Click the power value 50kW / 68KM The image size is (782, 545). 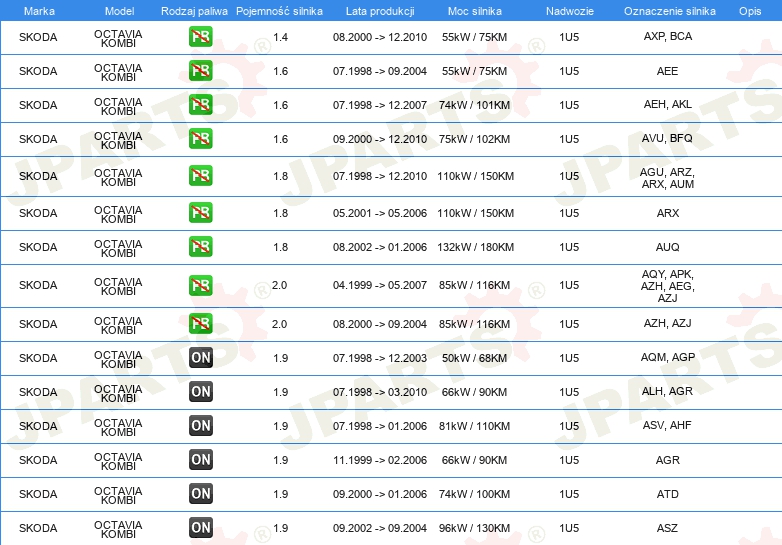point(474,358)
